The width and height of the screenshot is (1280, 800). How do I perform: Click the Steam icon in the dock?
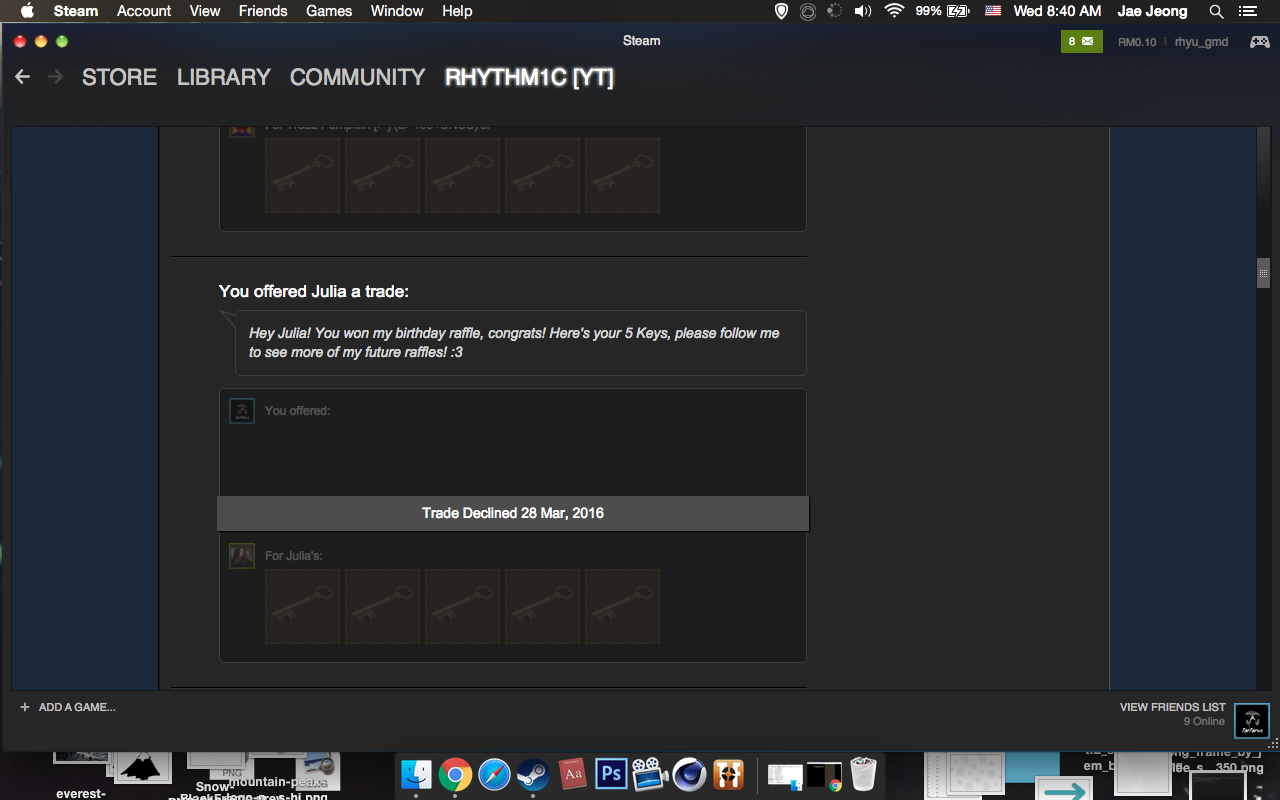[x=533, y=774]
